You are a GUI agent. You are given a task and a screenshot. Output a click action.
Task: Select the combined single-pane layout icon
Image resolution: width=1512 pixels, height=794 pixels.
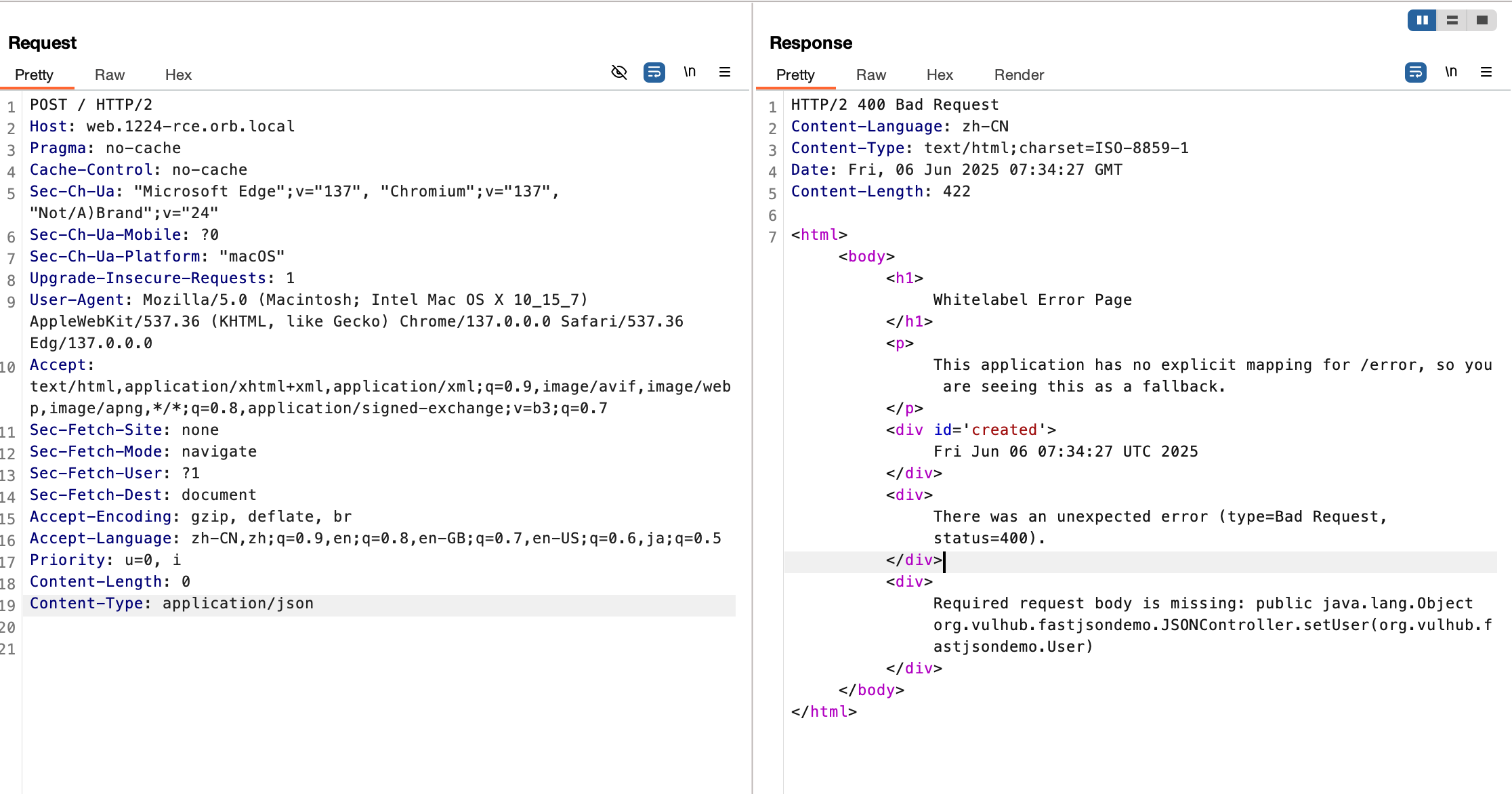pos(1482,20)
